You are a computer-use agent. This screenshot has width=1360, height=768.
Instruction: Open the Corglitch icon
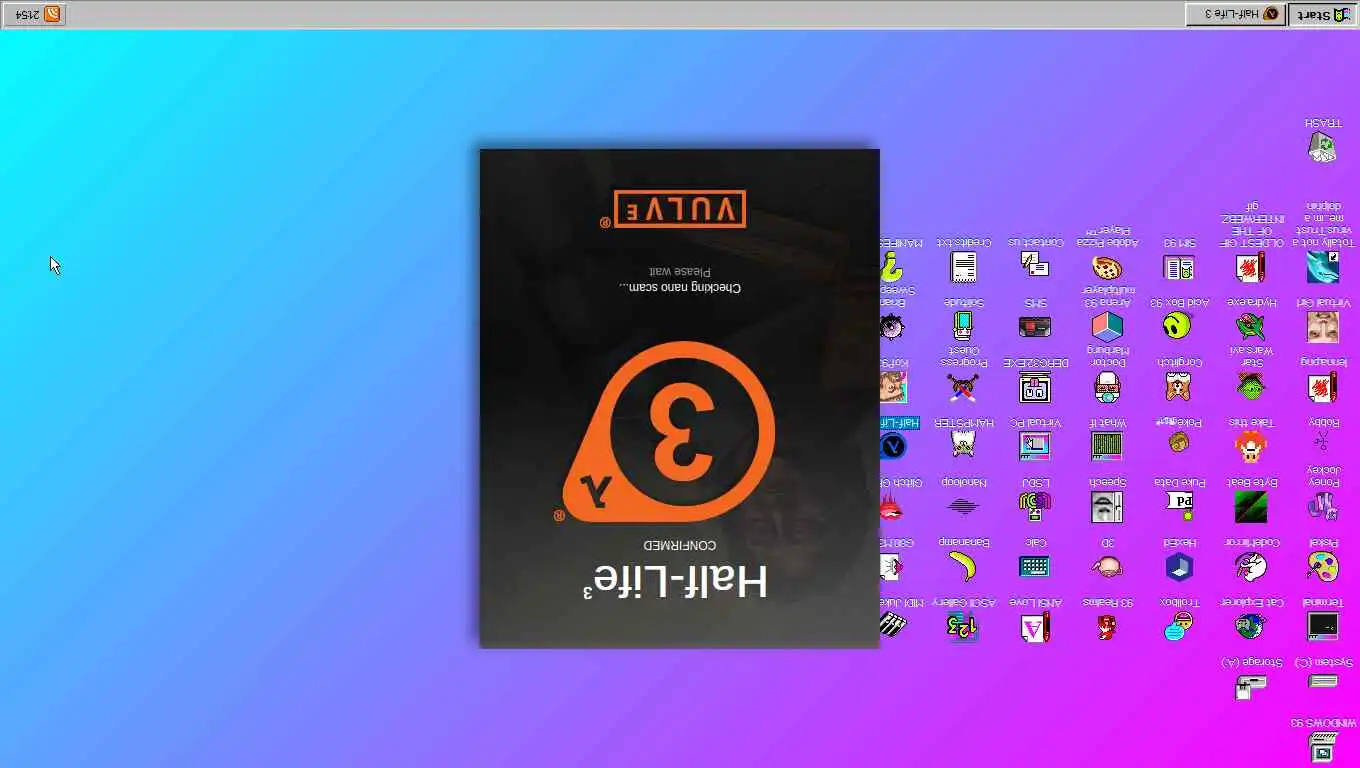pos(1179,386)
